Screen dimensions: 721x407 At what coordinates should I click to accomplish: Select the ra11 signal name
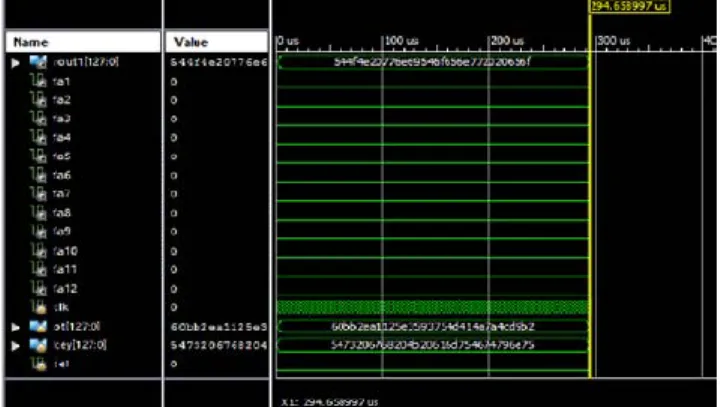[65, 269]
